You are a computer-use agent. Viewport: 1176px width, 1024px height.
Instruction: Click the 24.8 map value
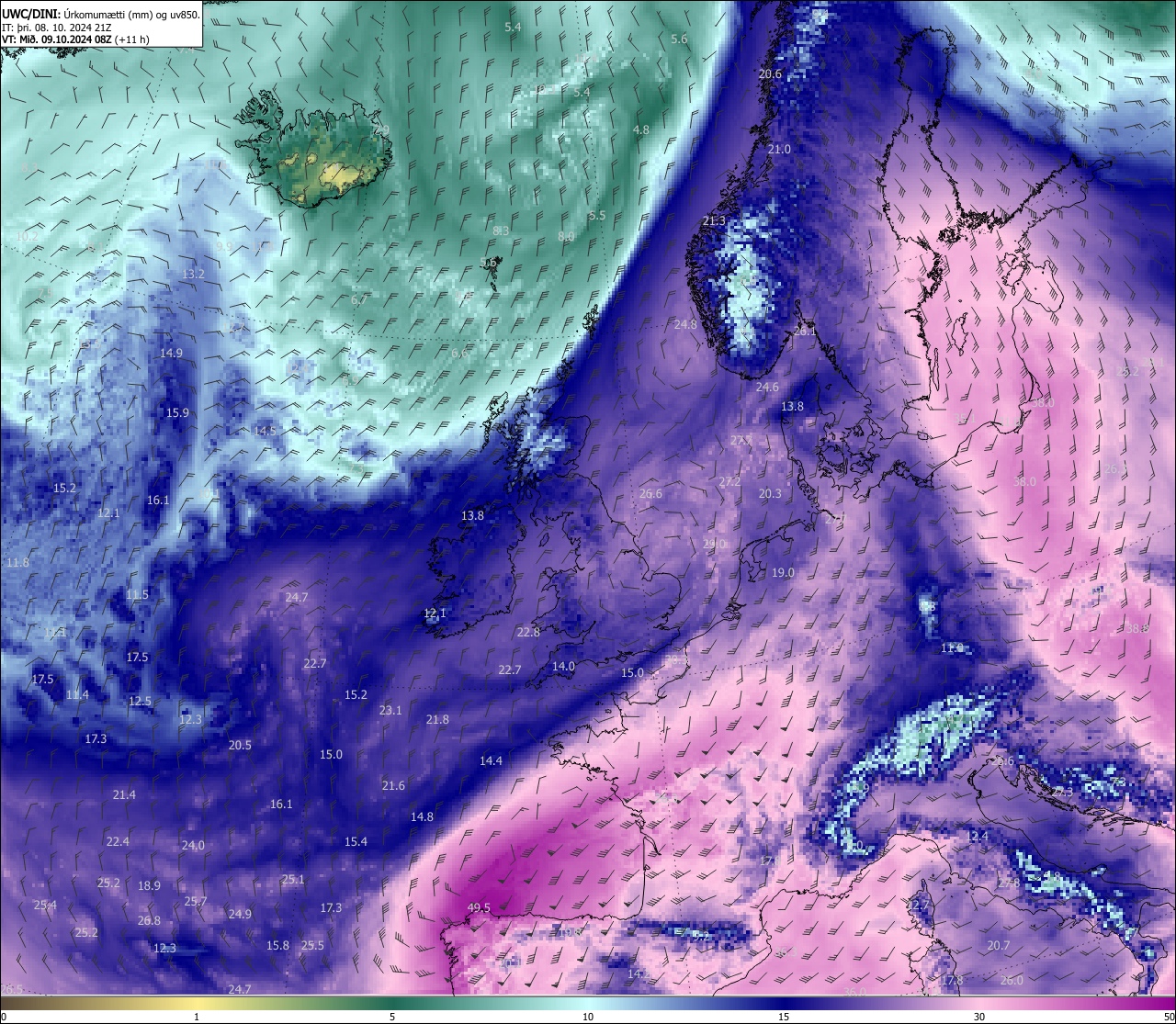click(x=685, y=324)
